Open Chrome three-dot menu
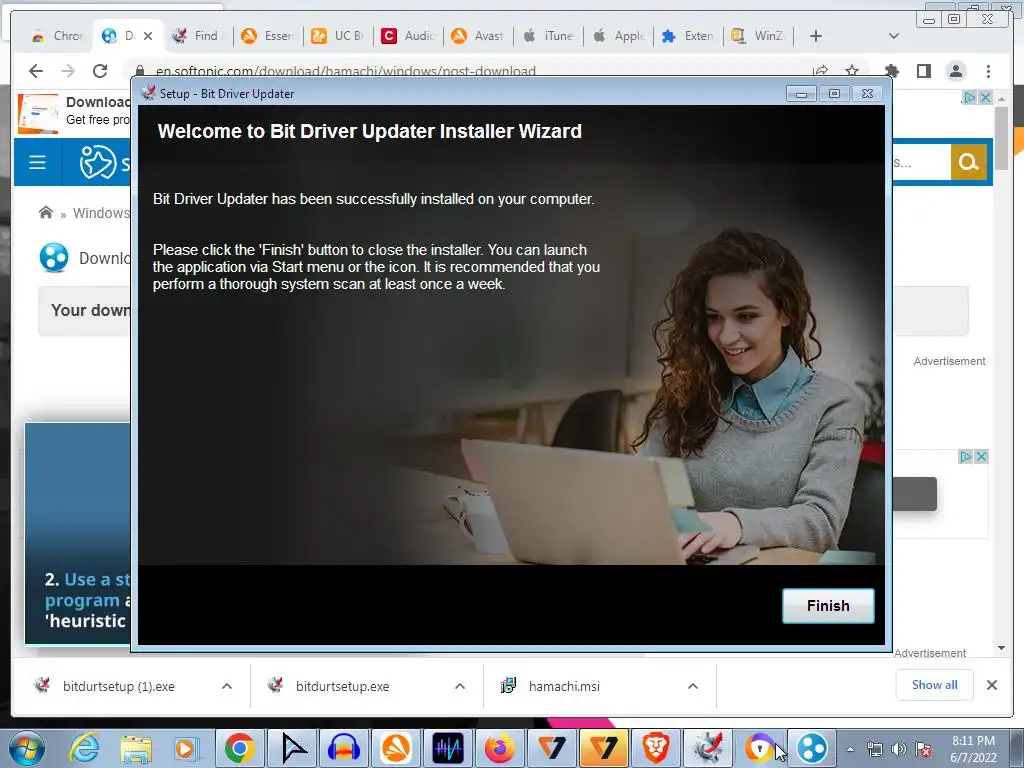This screenshot has width=1024, height=768. coord(988,71)
